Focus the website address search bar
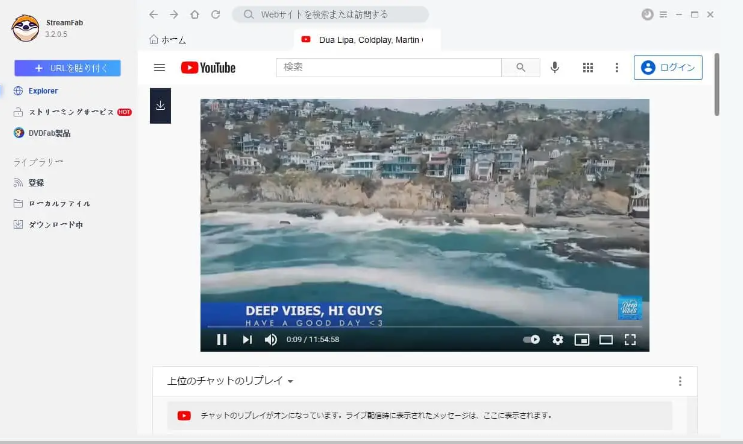 pos(330,15)
